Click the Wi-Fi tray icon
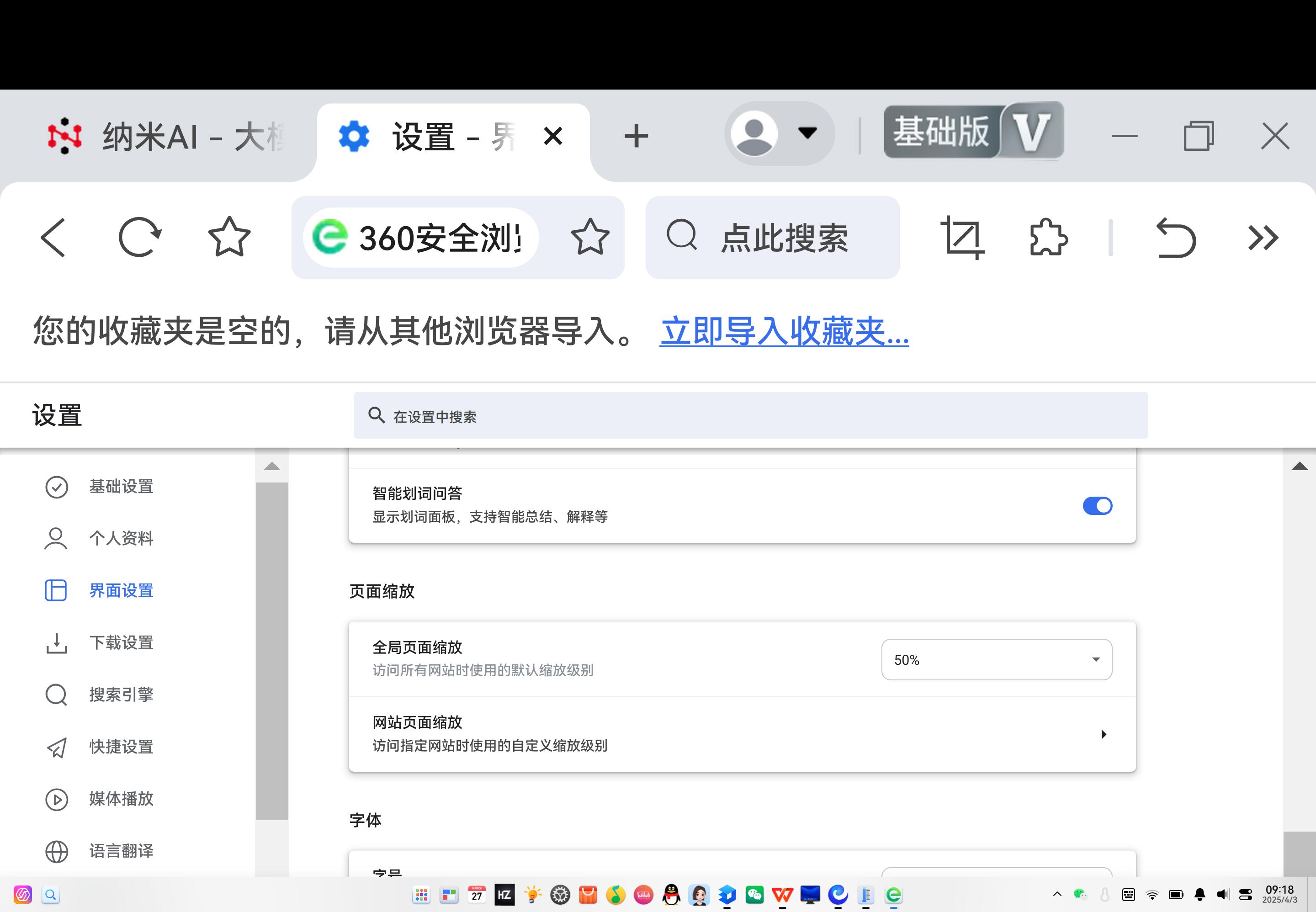The height and width of the screenshot is (912, 1316). [x=1152, y=895]
